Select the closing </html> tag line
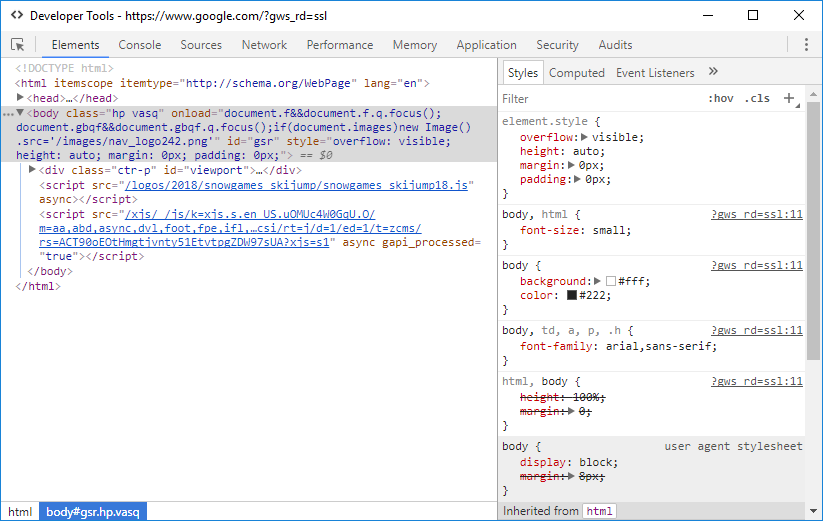The height and width of the screenshot is (521, 823). click(x=38, y=286)
